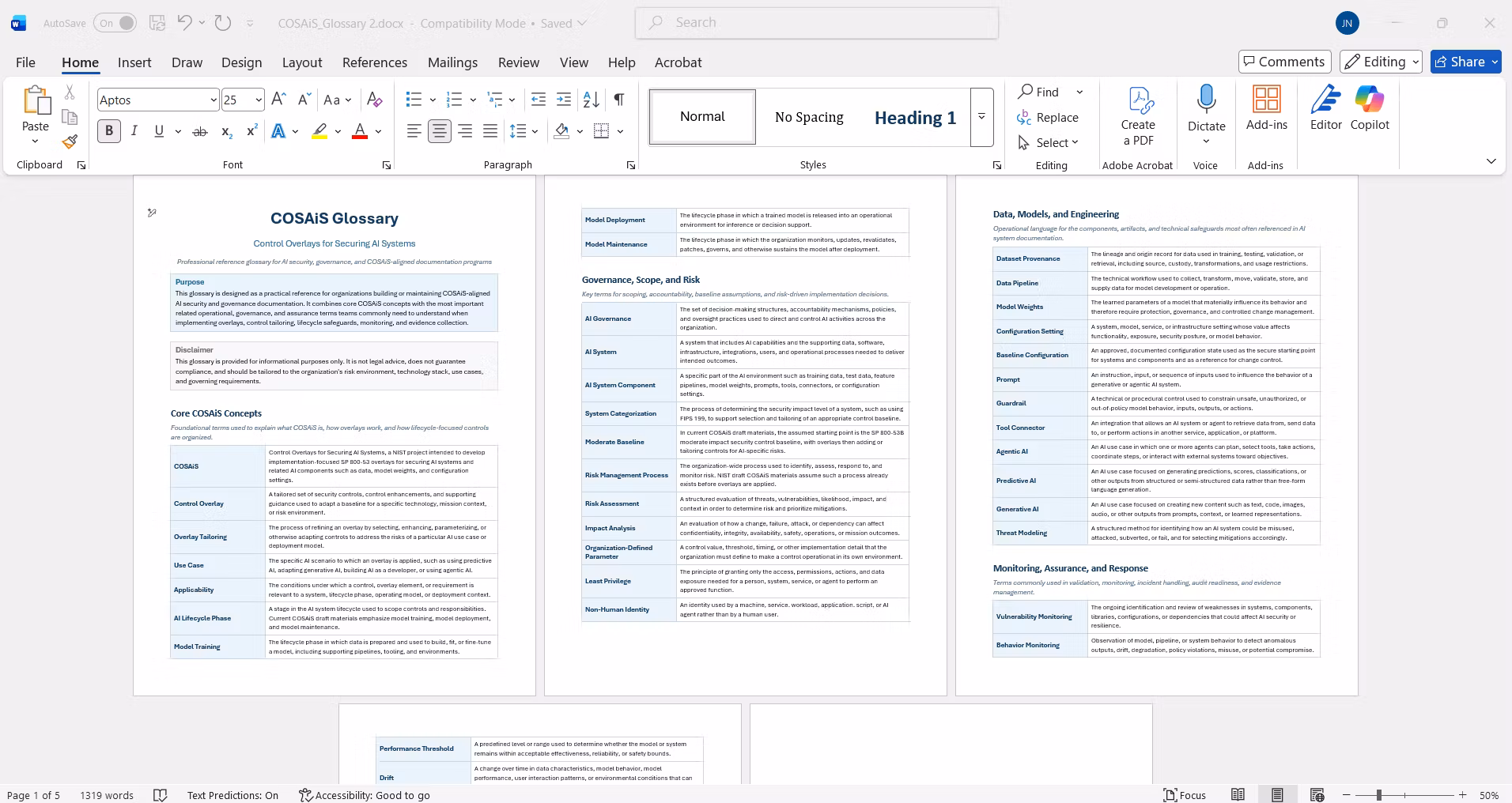This screenshot has width=1512, height=803.
Task: Apply strikethrough formatting
Action: [200, 131]
